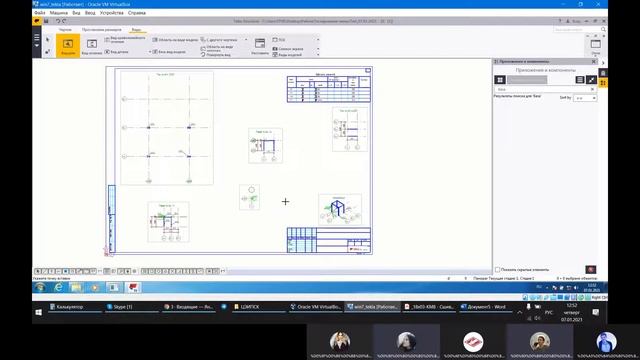Toggle Показать скрытые элементы checkbox
The image size is (640, 360).
click(498, 270)
